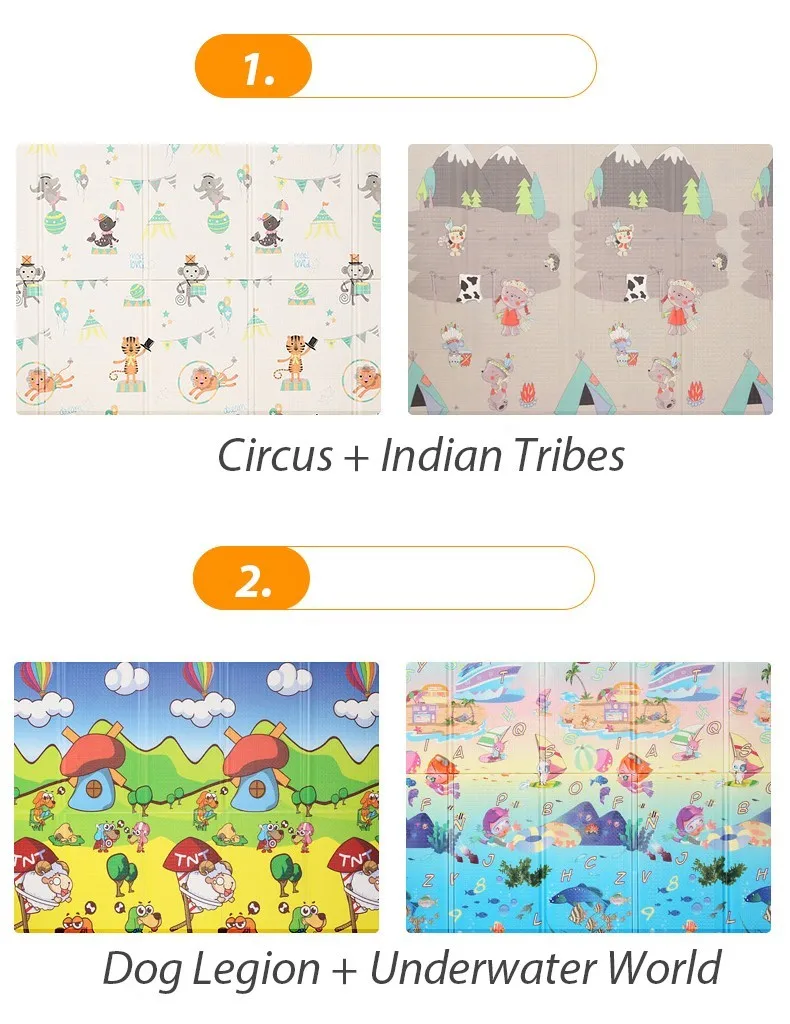Click the lion jumping through hoop
The width and height of the screenshot is (790, 1024).
click(x=46, y=383)
